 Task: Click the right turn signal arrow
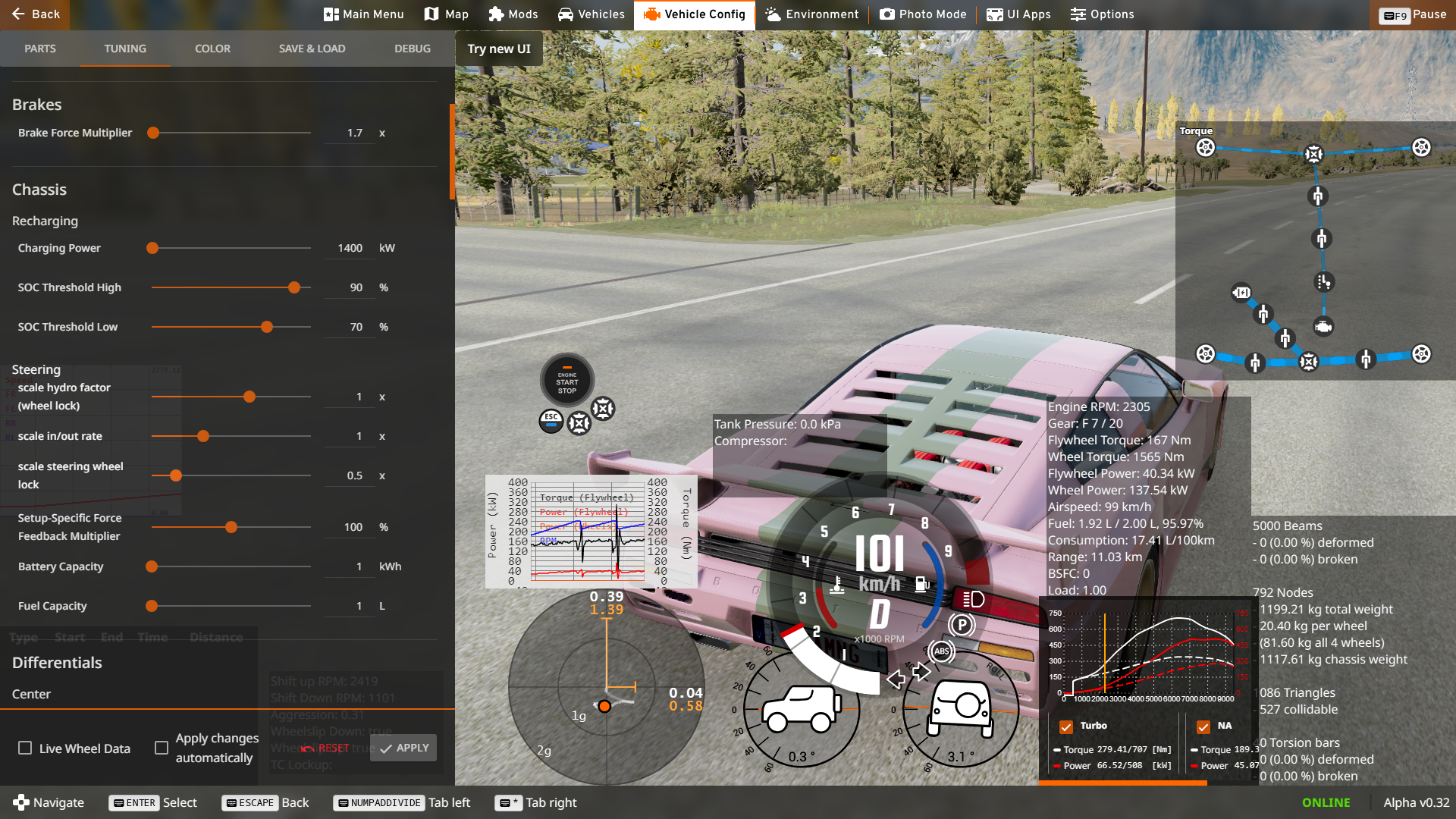click(x=921, y=672)
